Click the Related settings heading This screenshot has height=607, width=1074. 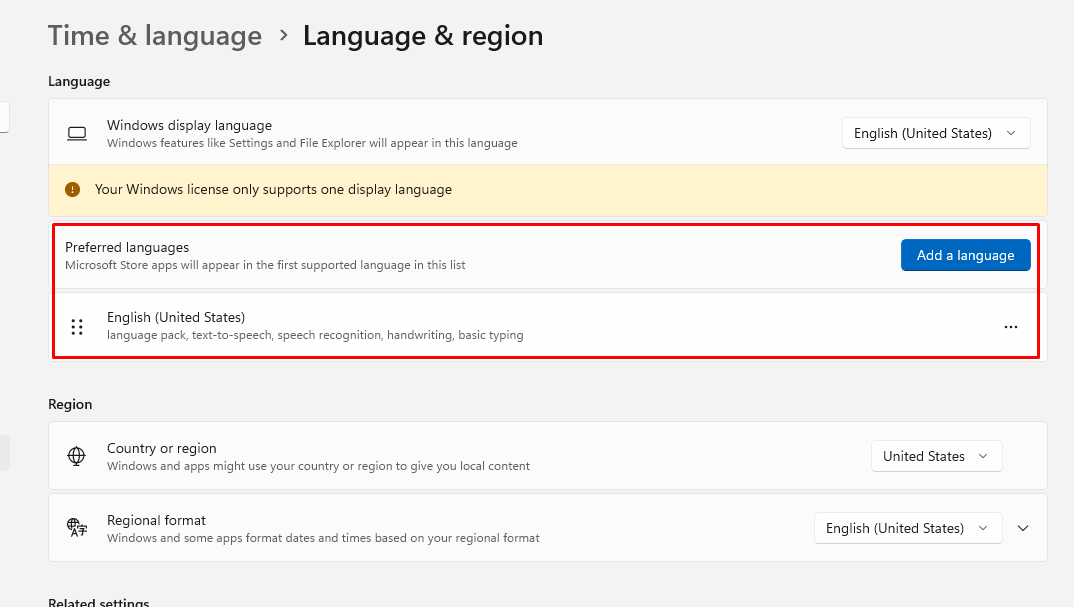point(99,601)
